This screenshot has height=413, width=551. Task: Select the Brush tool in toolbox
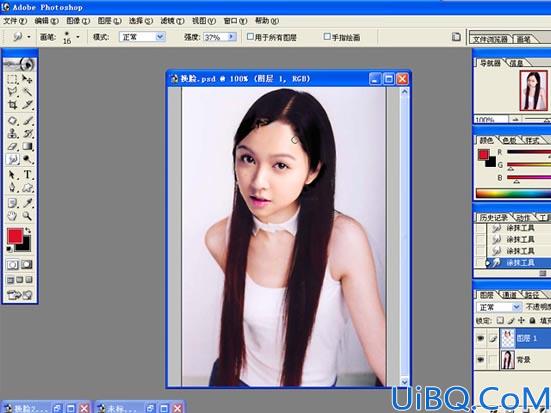(x=27, y=121)
